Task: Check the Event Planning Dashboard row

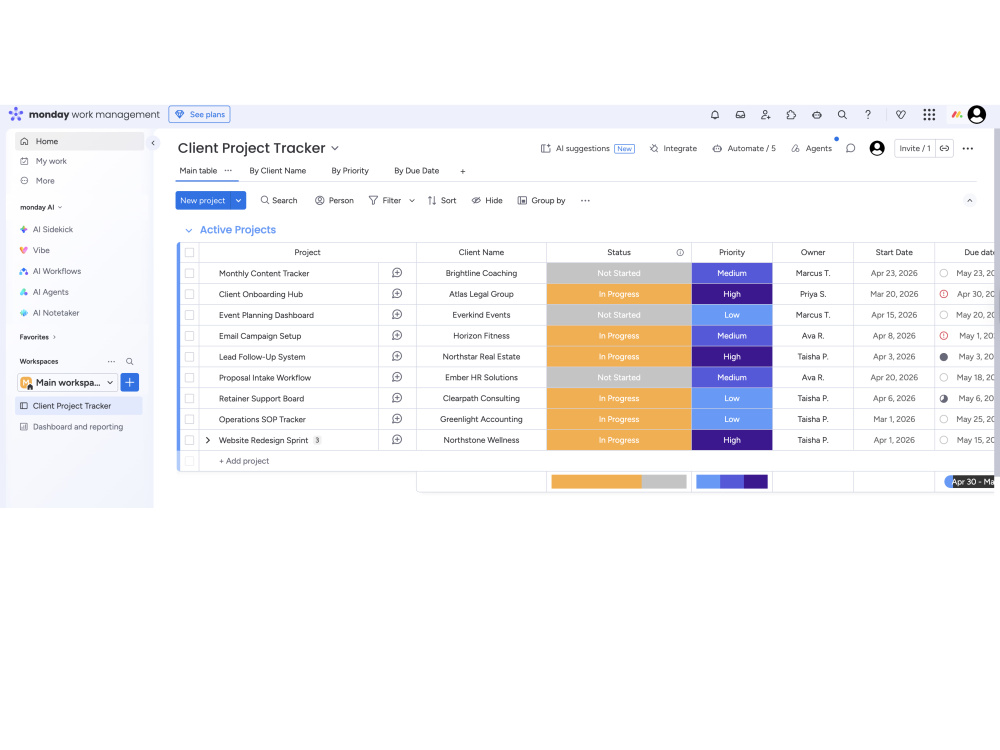Action: pos(189,315)
